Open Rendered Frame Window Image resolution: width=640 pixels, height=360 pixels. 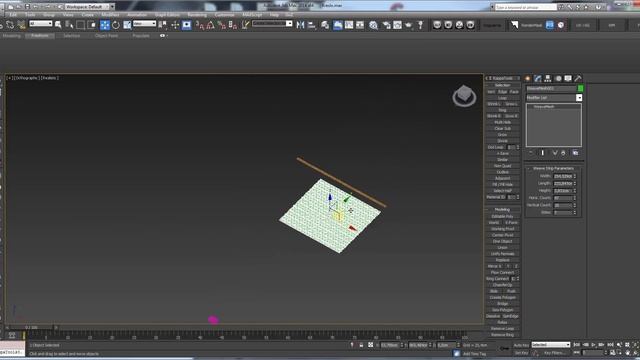coord(397,25)
